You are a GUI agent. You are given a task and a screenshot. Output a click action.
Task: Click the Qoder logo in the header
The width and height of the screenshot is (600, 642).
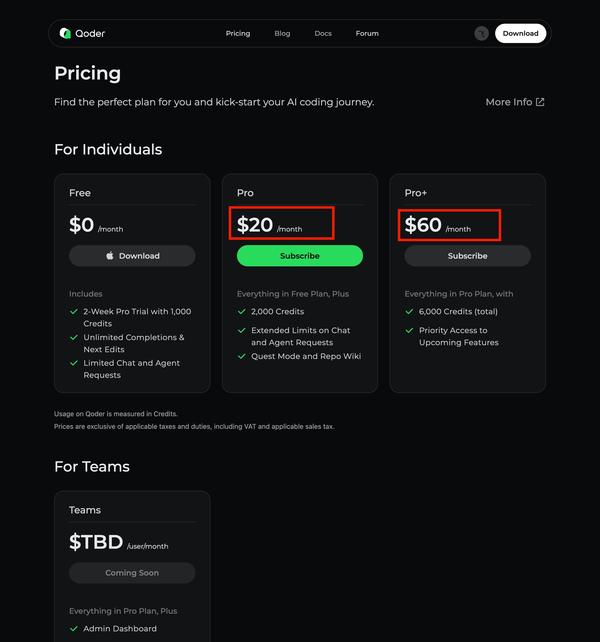(82, 33)
